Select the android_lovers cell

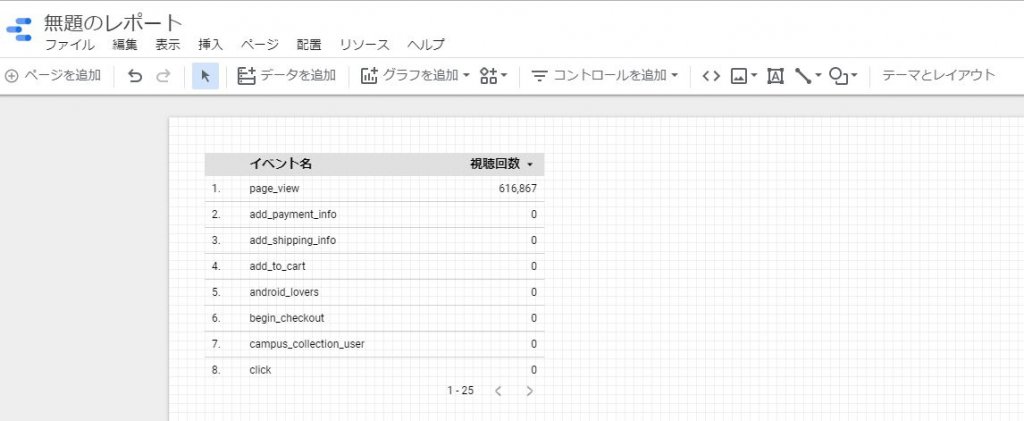click(284, 292)
